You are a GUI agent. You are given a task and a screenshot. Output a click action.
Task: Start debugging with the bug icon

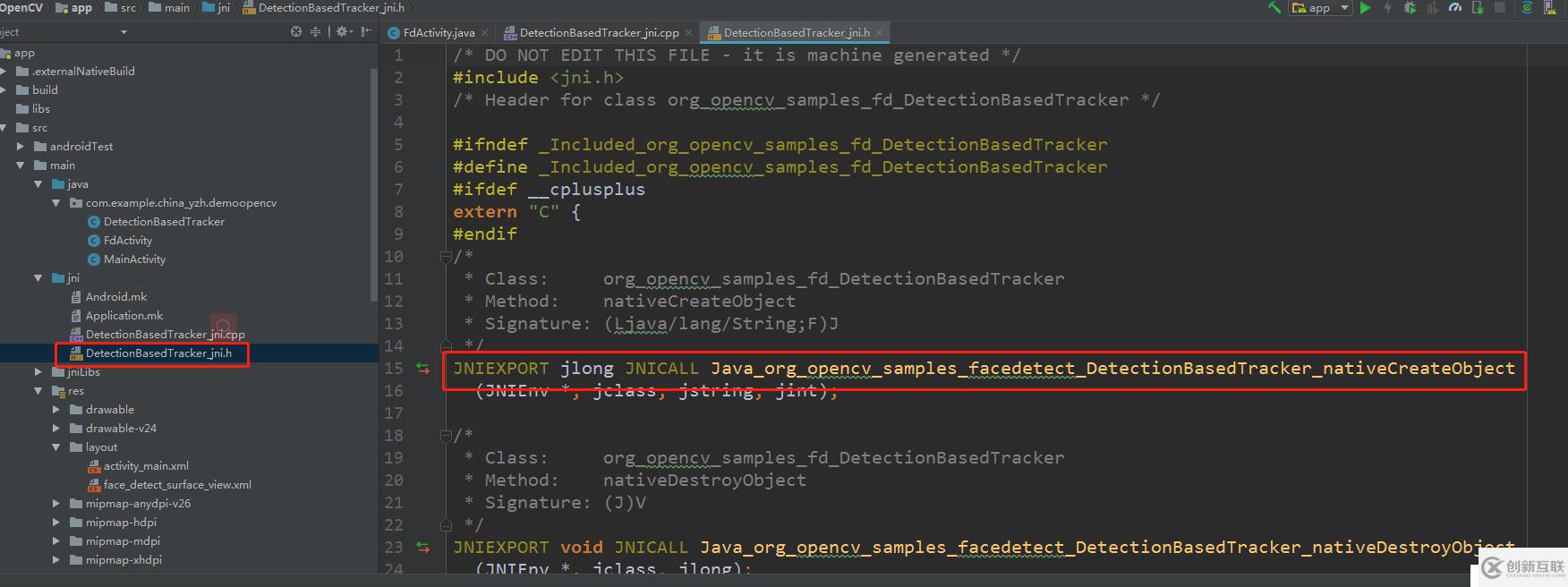(1410, 8)
